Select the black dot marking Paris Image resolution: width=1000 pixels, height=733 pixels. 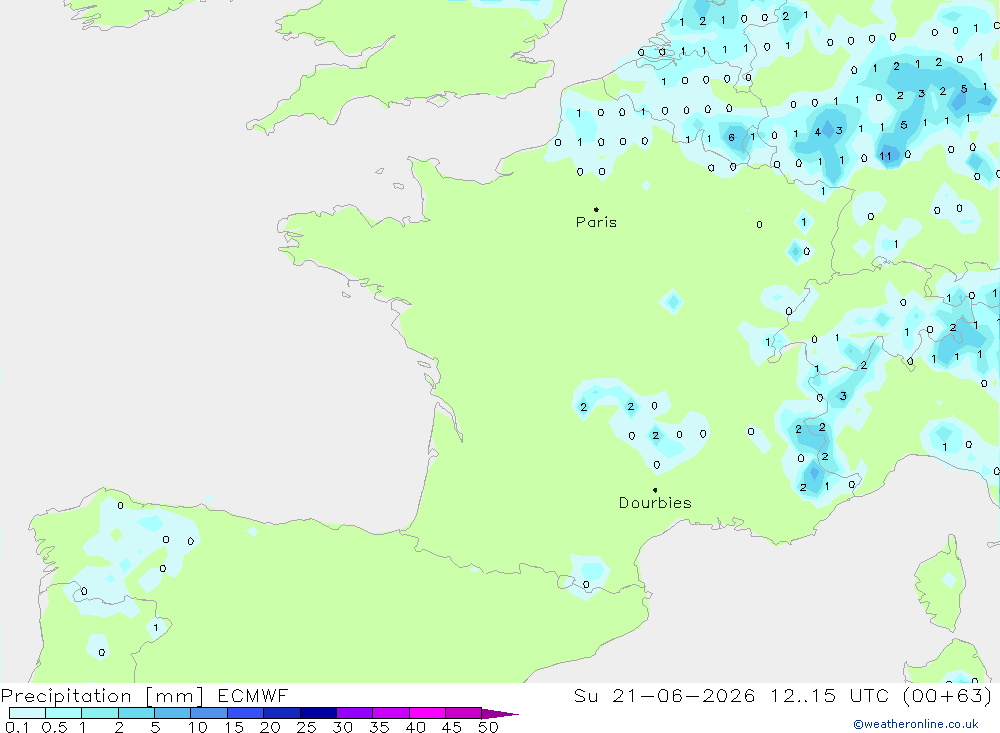click(x=596, y=209)
